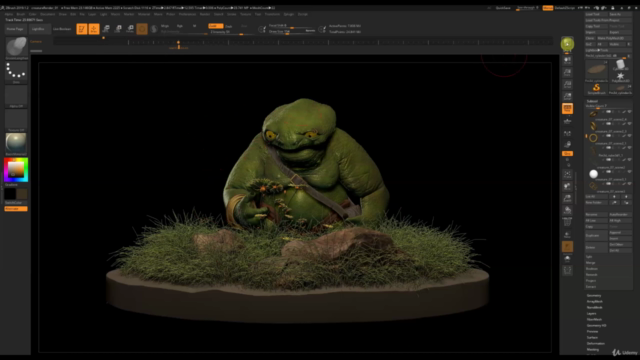Click the Move view shelf icon

click(567, 186)
